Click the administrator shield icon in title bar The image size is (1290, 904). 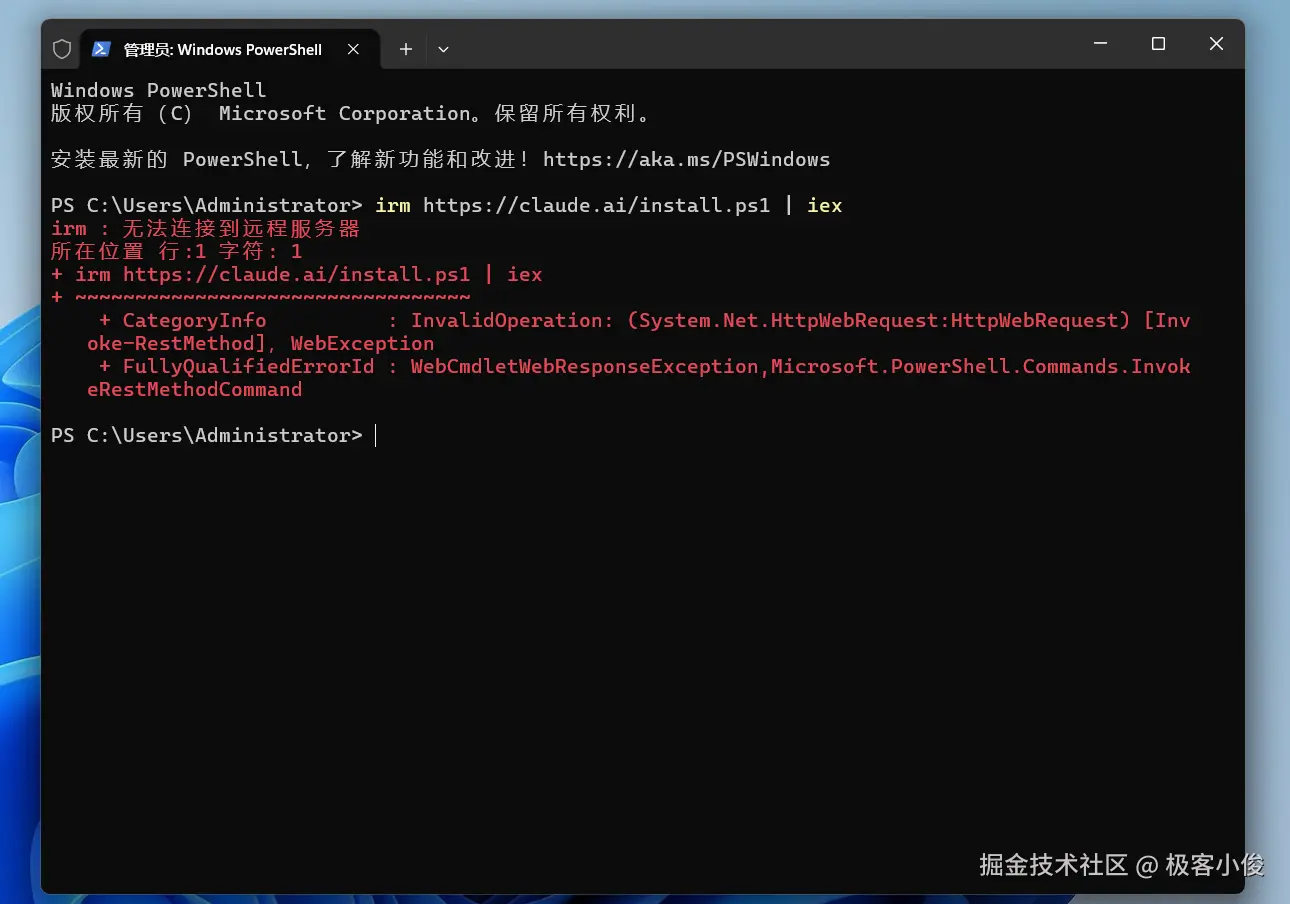coord(62,49)
